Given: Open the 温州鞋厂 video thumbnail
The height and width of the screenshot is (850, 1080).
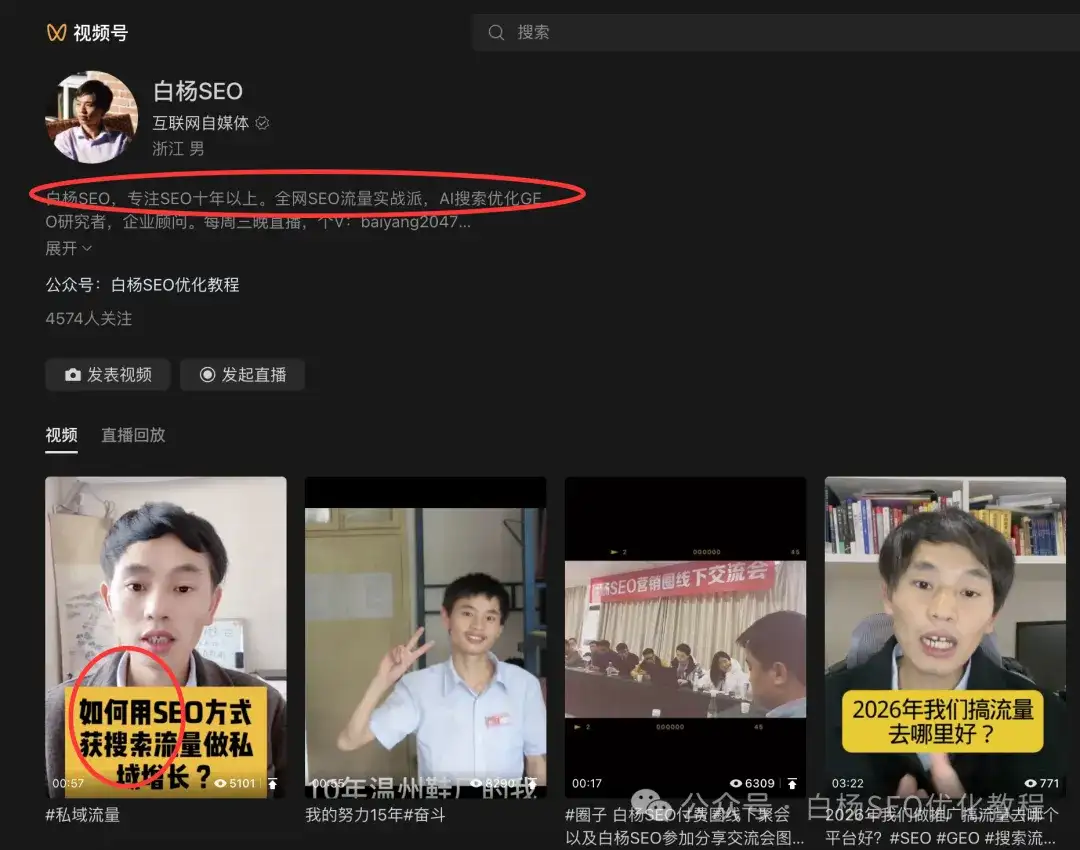Looking at the screenshot, I should tap(426, 637).
